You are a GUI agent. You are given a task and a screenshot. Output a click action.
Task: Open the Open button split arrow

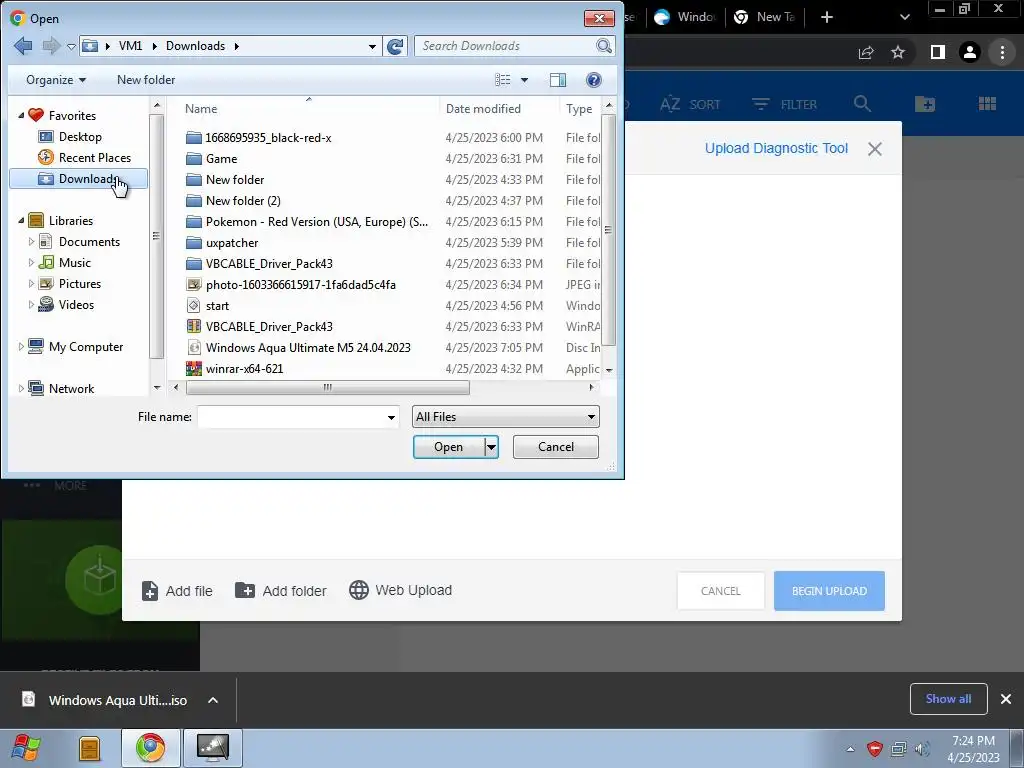coord(491,447)
